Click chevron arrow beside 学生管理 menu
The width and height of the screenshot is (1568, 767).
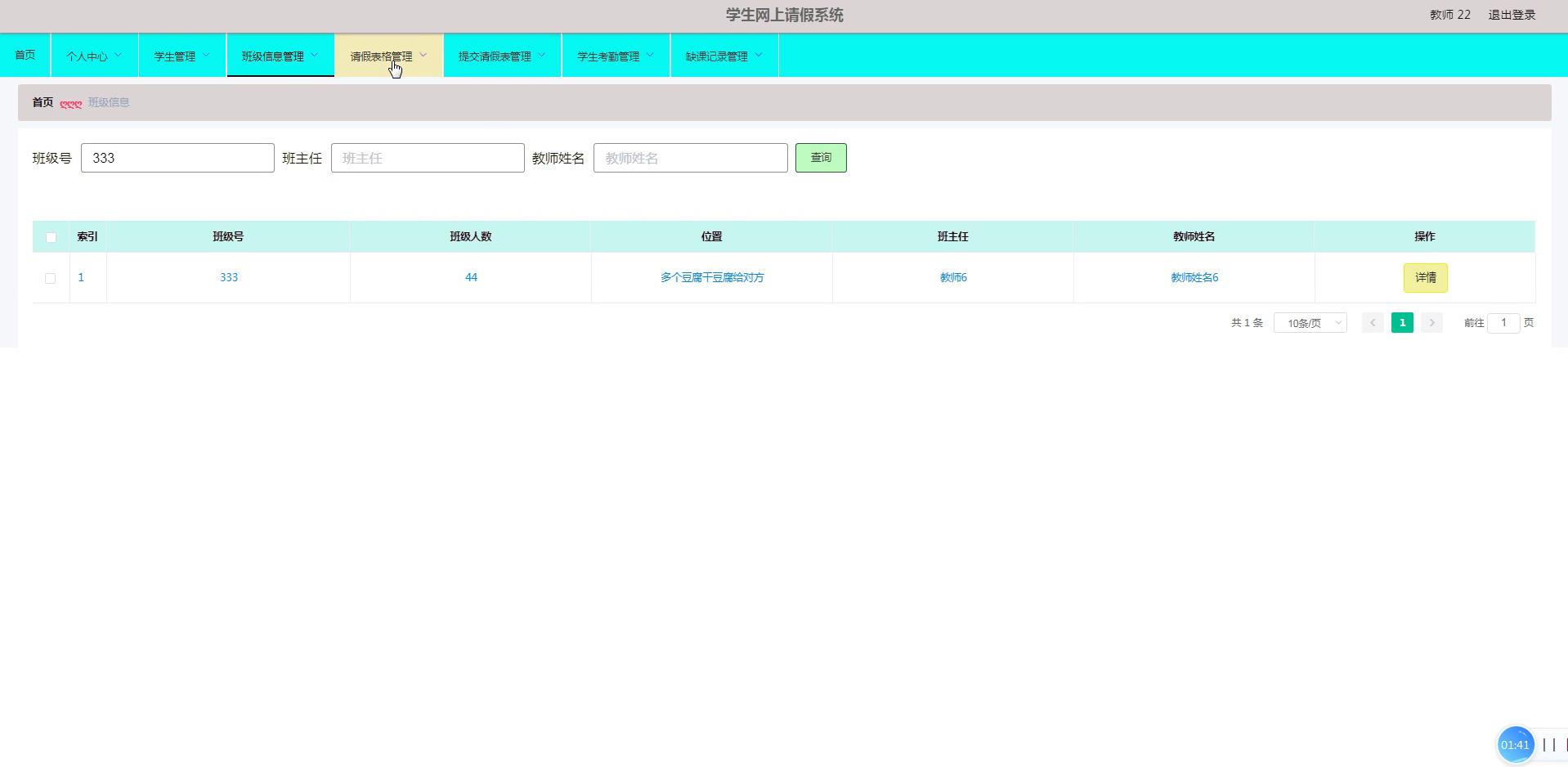[x=206, y=56]
